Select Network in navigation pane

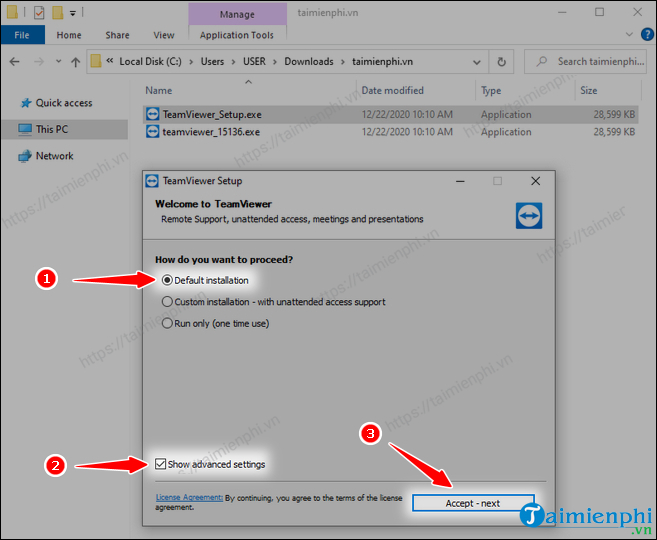click(54, 156)
